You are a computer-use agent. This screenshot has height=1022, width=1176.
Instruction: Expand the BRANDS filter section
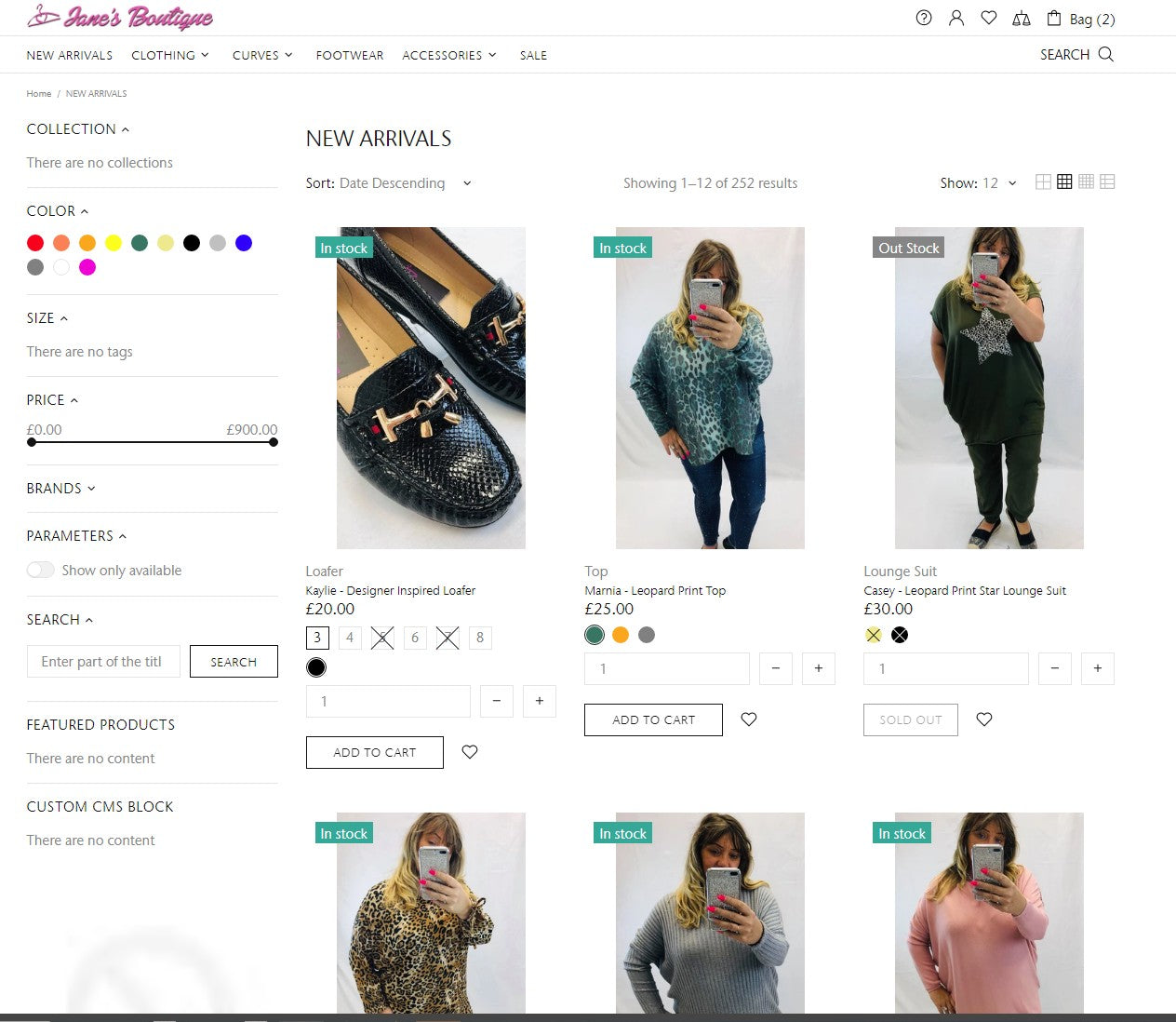[60, 489]
